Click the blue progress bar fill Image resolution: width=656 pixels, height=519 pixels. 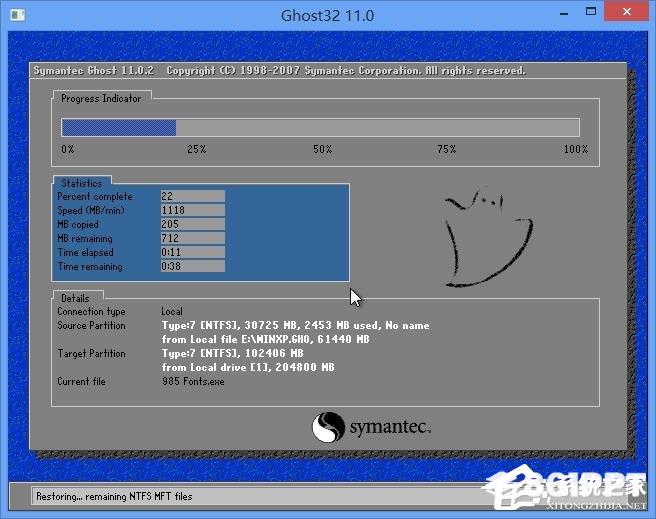click(x=119, y=128)
